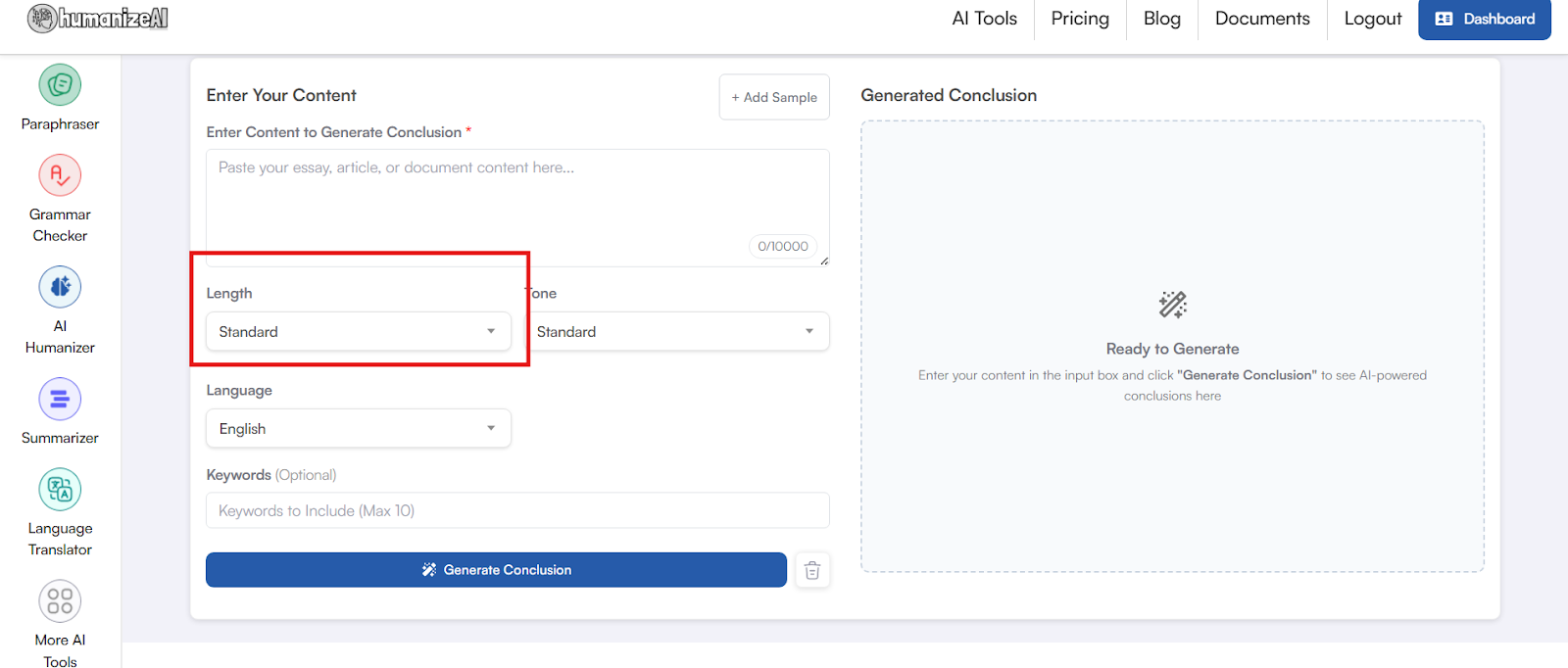Open the Tone dropdown
The image size is (1568, 668).
(x=678, y=332)
